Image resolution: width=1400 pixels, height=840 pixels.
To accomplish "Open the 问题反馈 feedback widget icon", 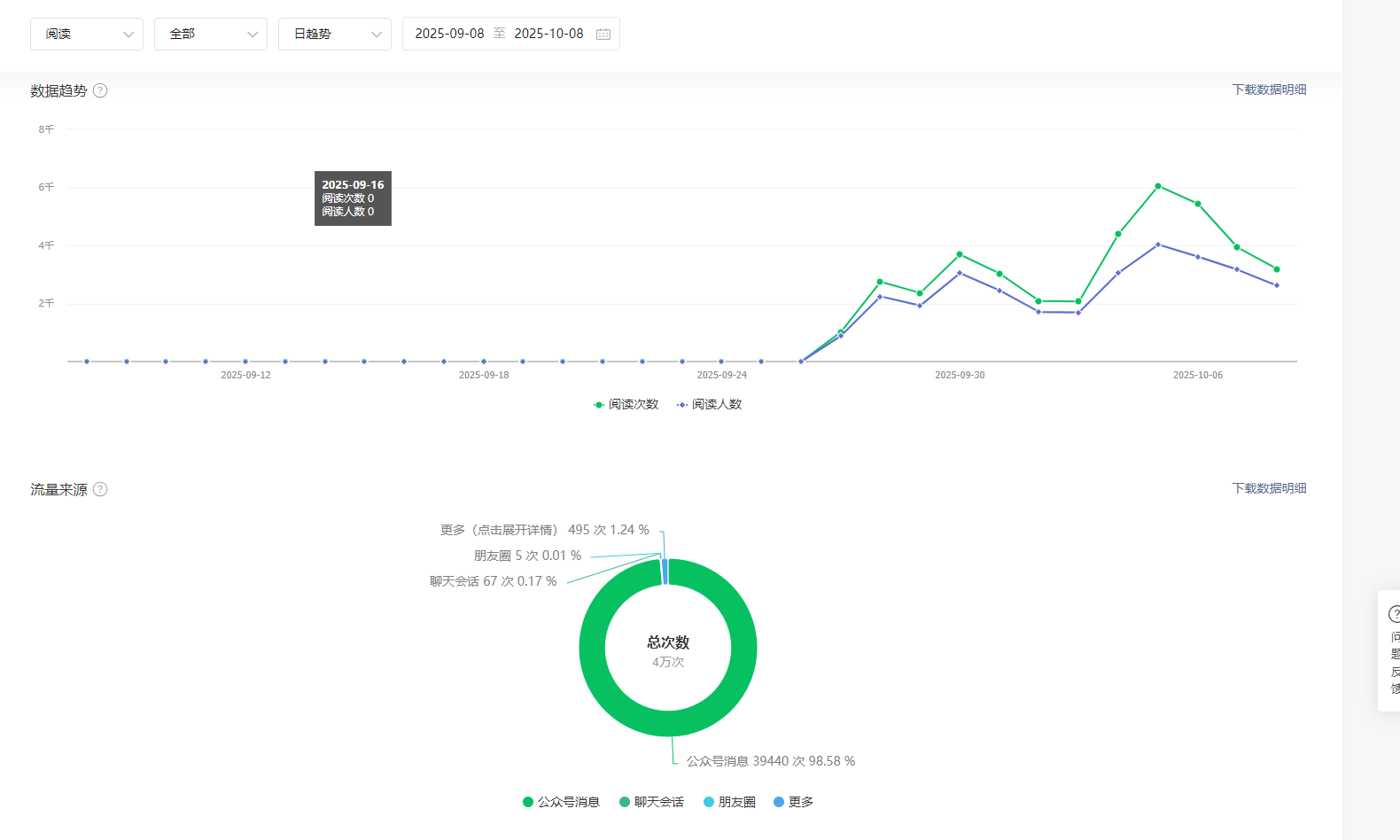I will tap(1394, 614).
